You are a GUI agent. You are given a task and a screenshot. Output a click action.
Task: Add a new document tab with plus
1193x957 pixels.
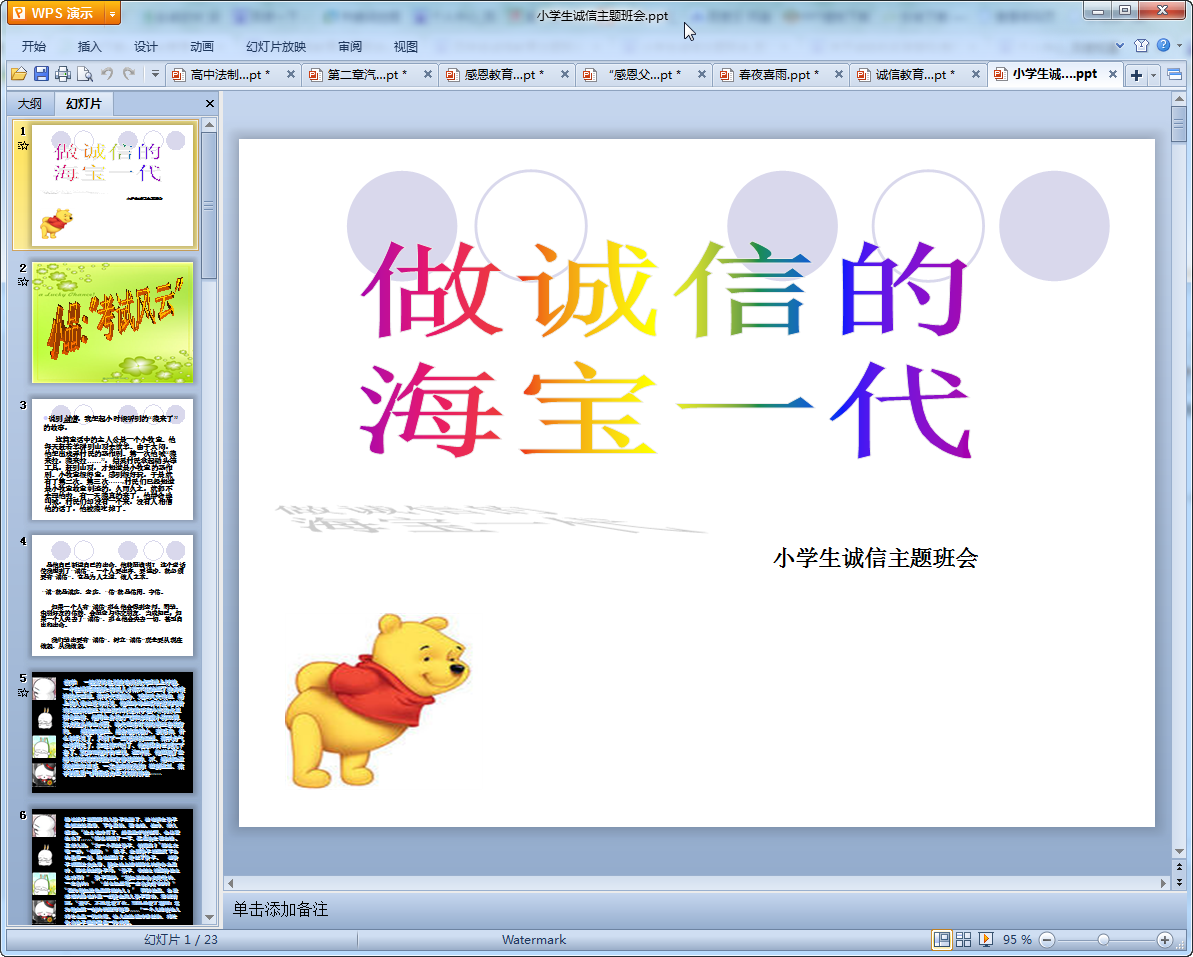pyautogui.click(x=1136, y=75)
